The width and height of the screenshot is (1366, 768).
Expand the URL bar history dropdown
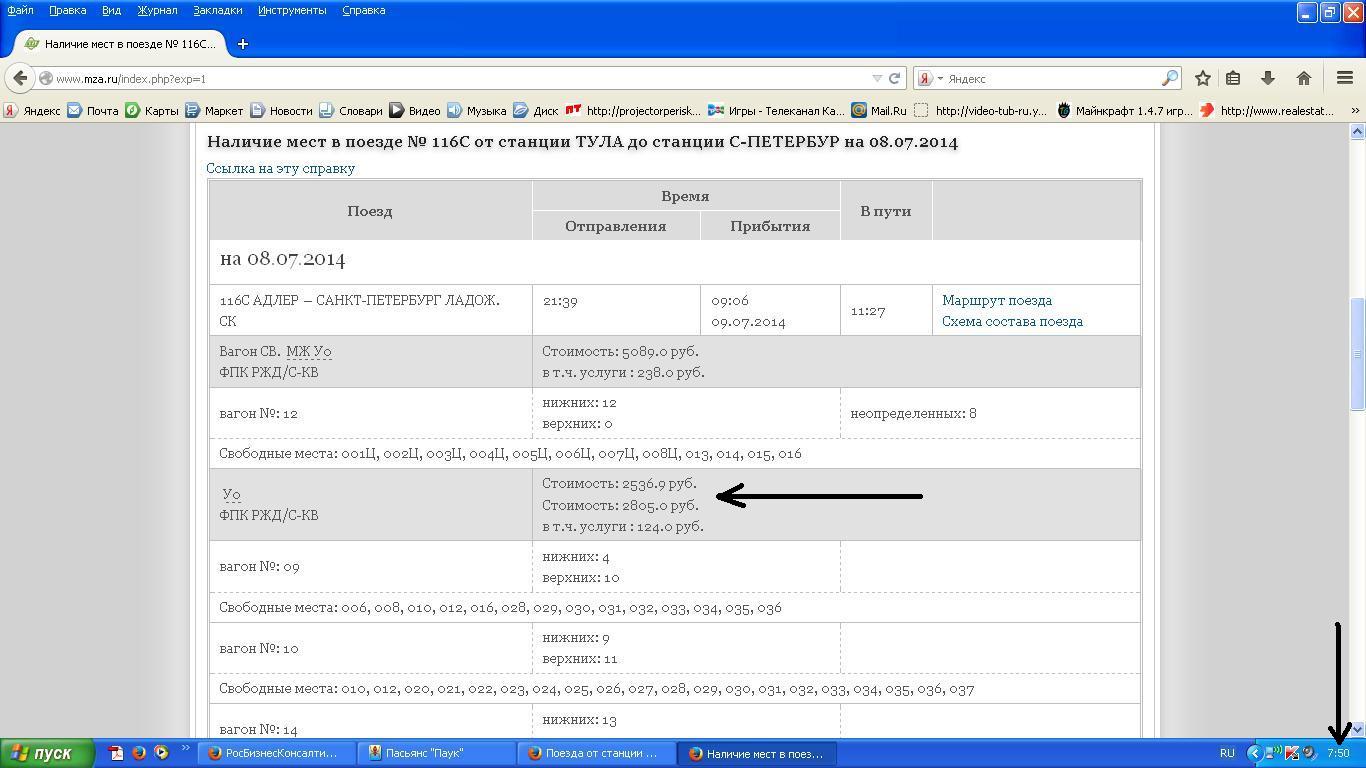pyautogui.click(x=877, y=78)
